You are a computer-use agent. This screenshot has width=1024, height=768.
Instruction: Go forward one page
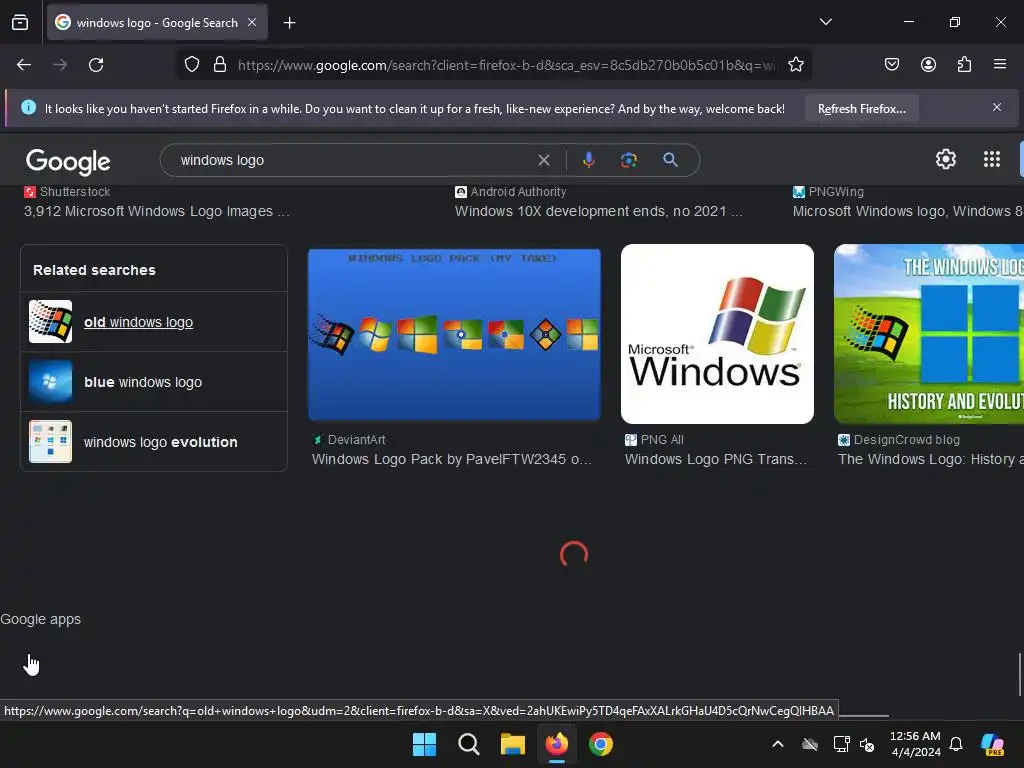(x=60, y=65)
